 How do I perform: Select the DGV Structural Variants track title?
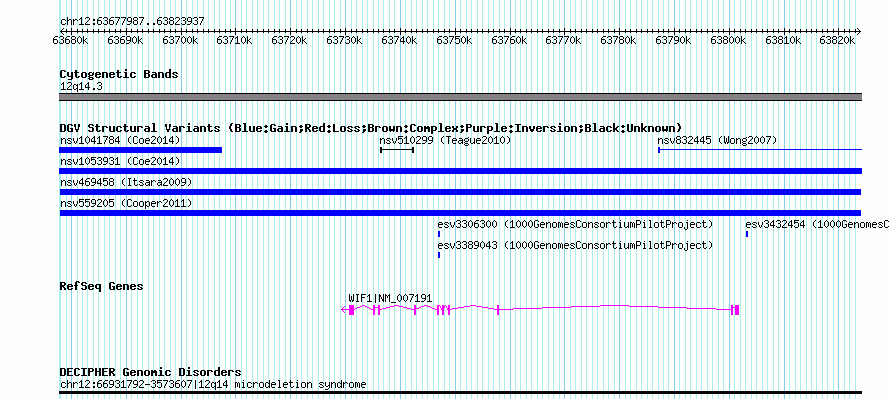point(371,128)
